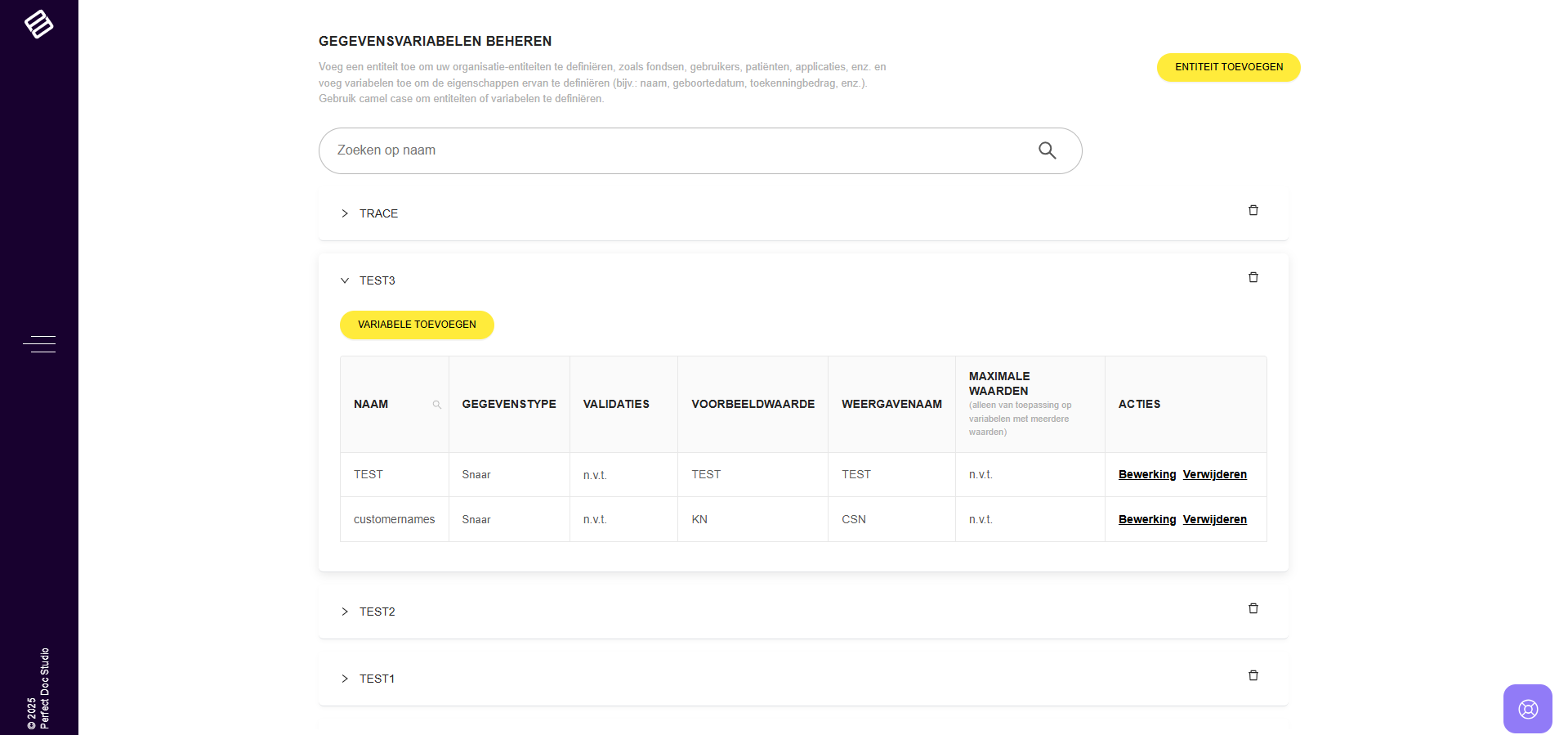
Task: Click the Perfect Doc Studio logo
Action: tap(38, 25)
